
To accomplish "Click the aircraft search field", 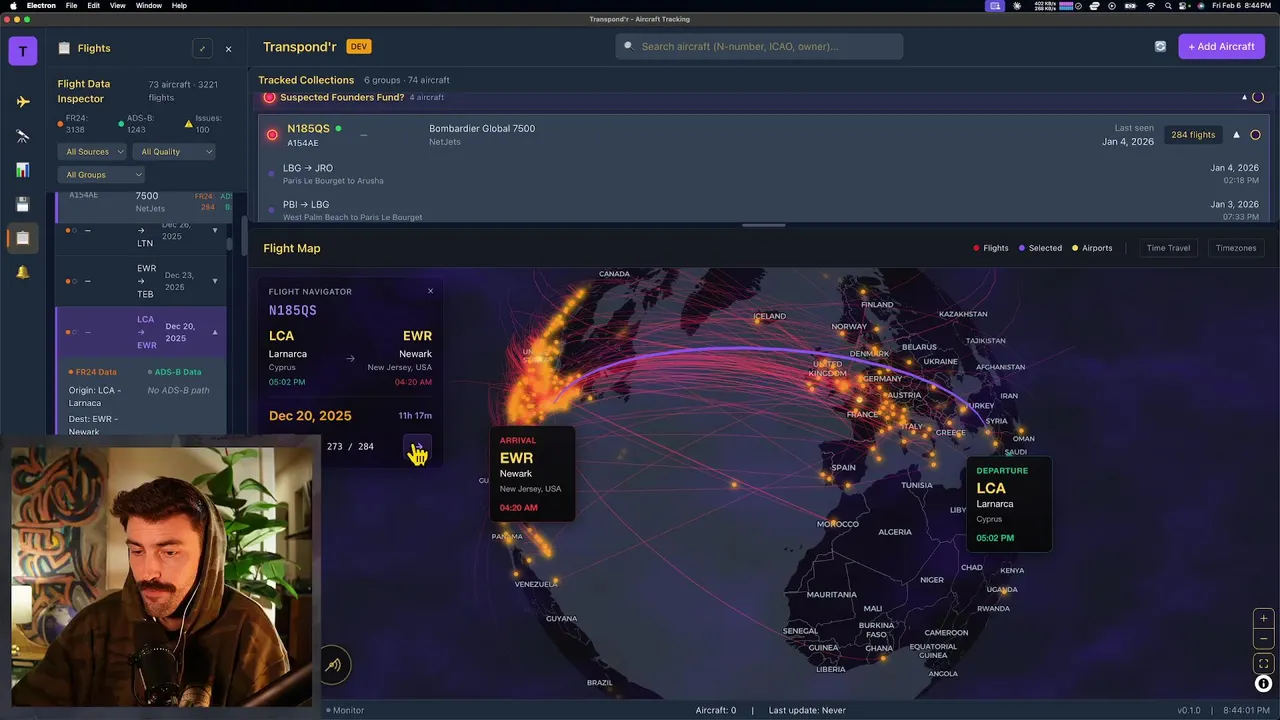I will [x=760, y=46].
